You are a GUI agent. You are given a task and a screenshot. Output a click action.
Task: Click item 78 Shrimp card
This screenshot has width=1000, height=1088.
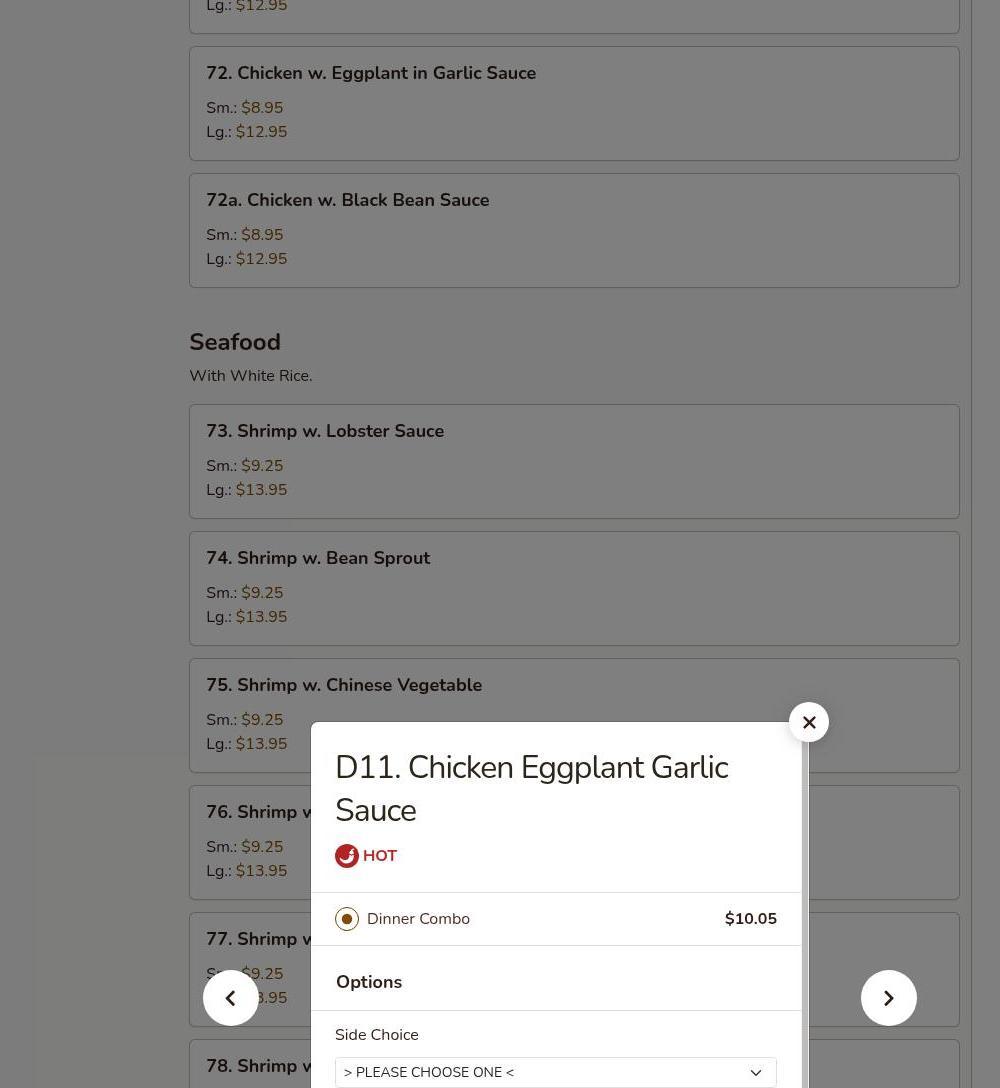250,1064
